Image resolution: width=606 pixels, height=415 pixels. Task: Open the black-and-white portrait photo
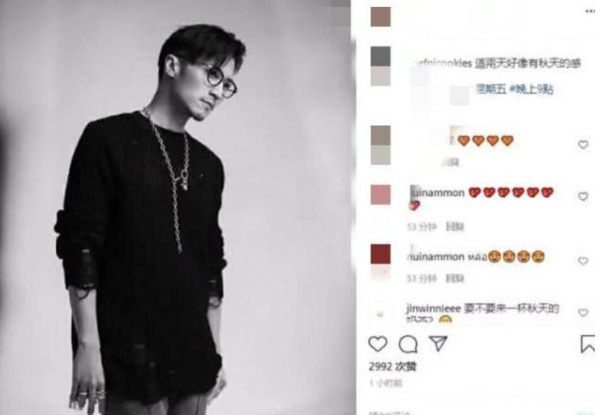pos(176,208)
